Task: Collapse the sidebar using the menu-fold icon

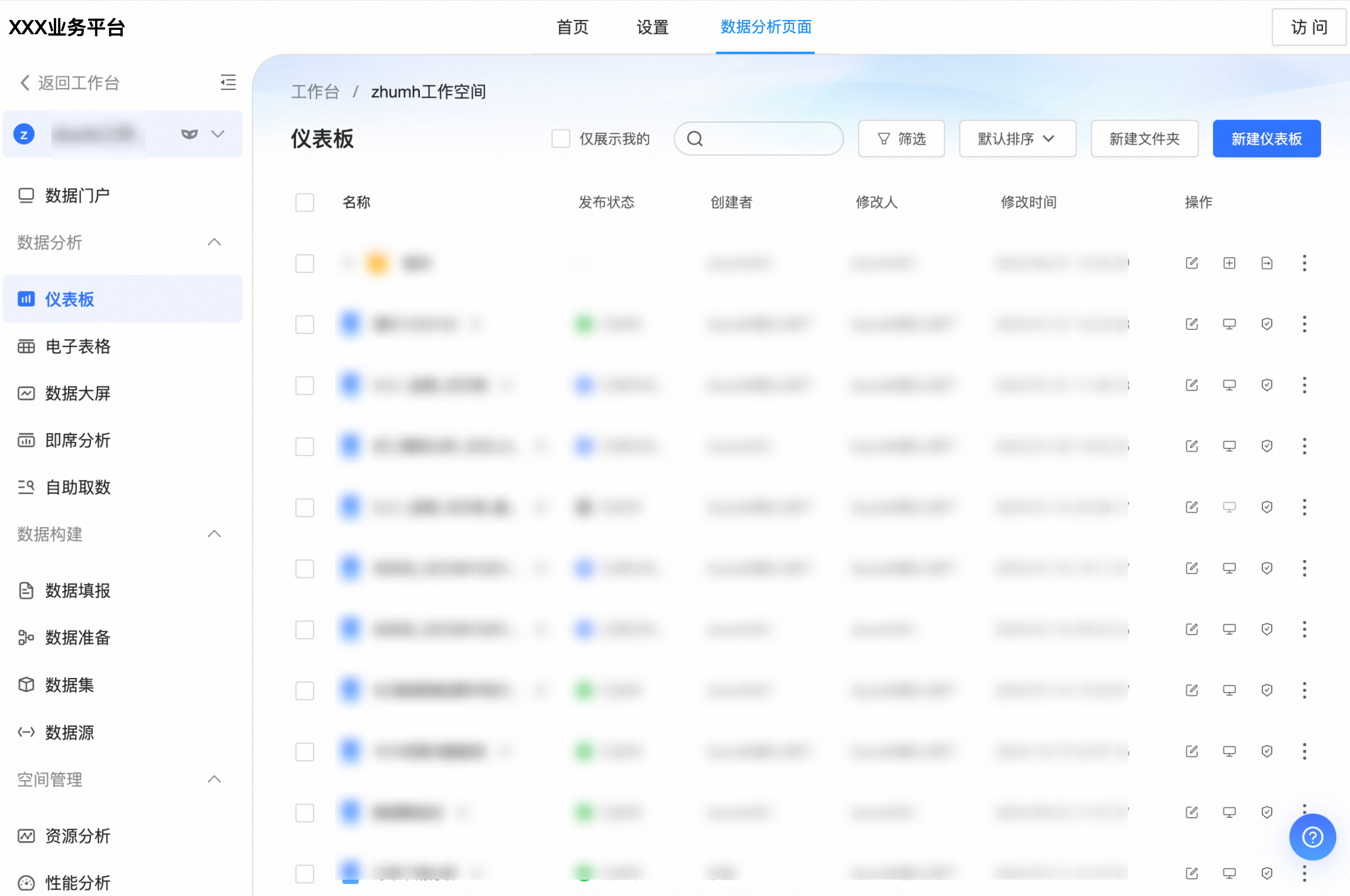Action: (228, 82)
